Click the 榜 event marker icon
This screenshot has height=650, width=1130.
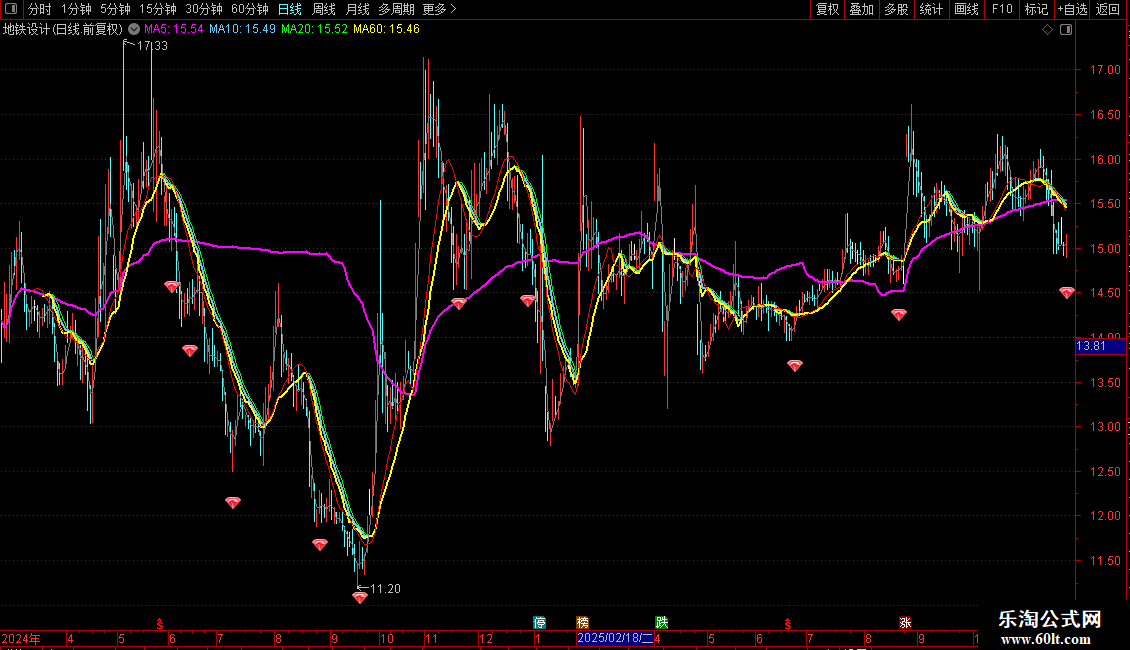pyautogui.click(x=583, y=622)
